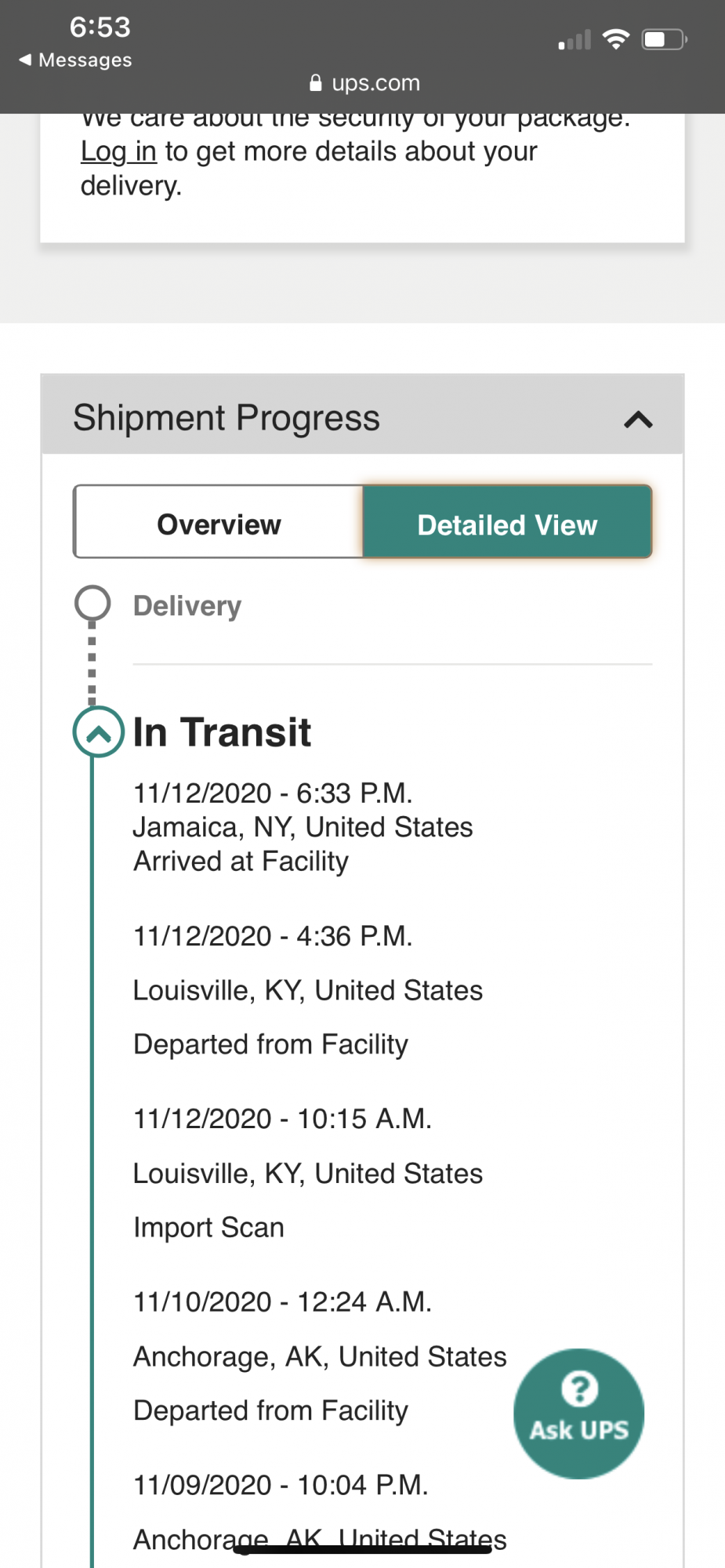The width and height of the screenshot is (725, 1568).
Task: Tap the 6:53 status bar clock
Action: pyautogui.click(x=100, y=27)
